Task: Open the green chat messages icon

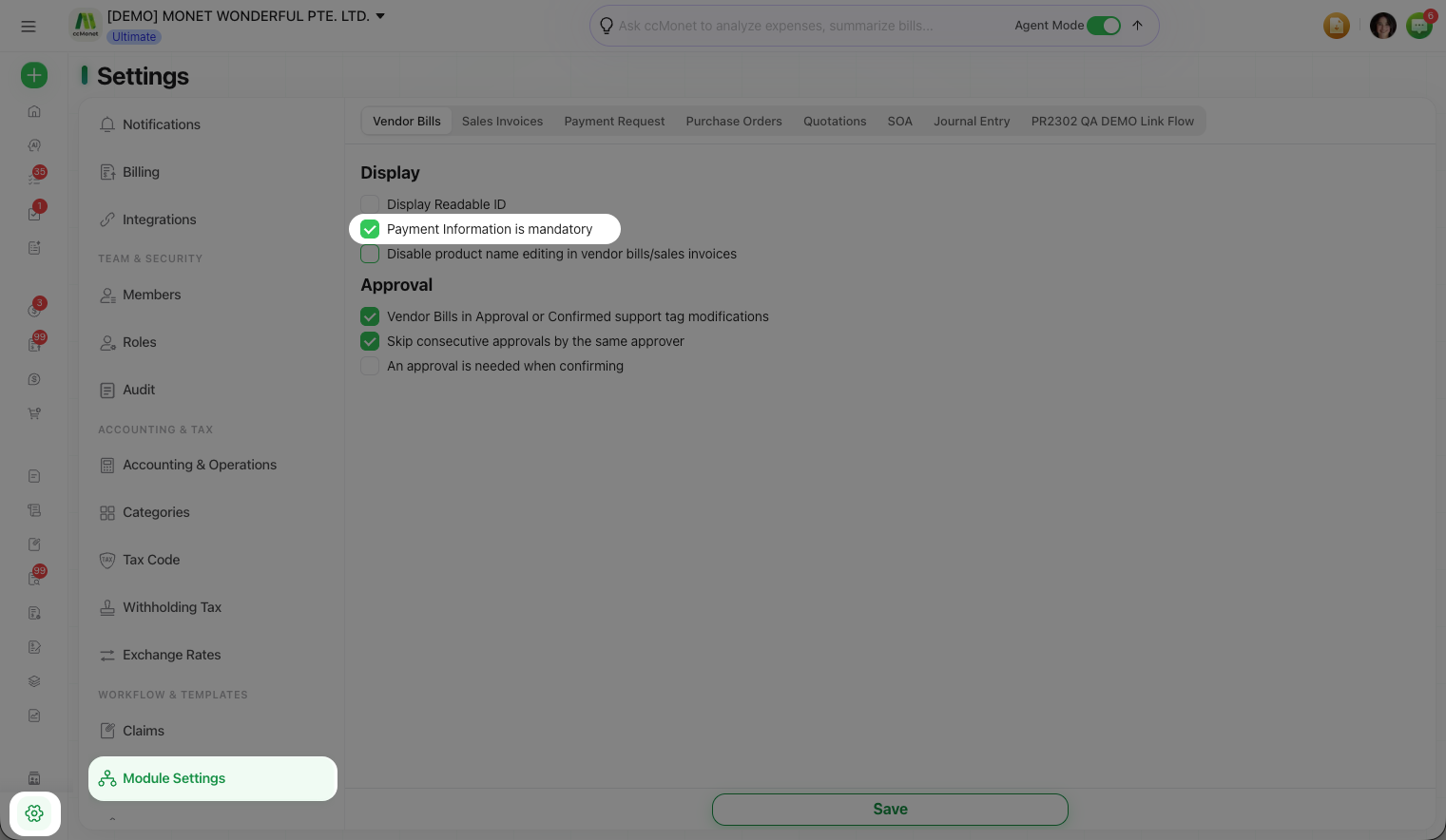Action: click(x=1419, y=26)
